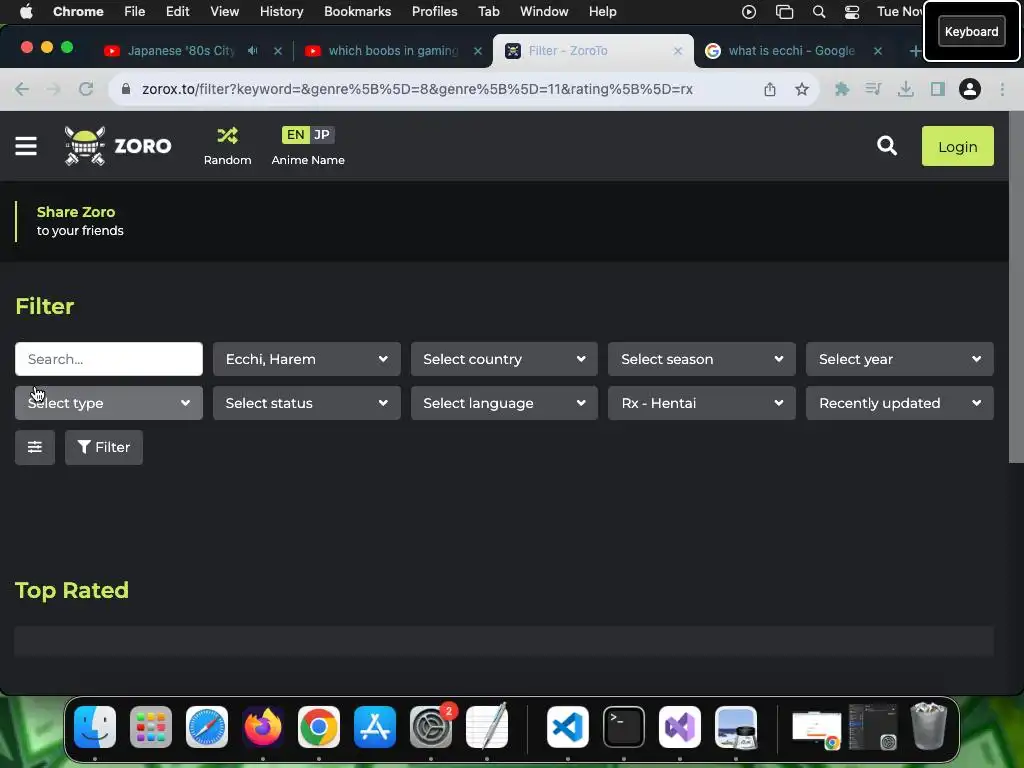Open macOS Control Center icon

click(x=852, y=12)
